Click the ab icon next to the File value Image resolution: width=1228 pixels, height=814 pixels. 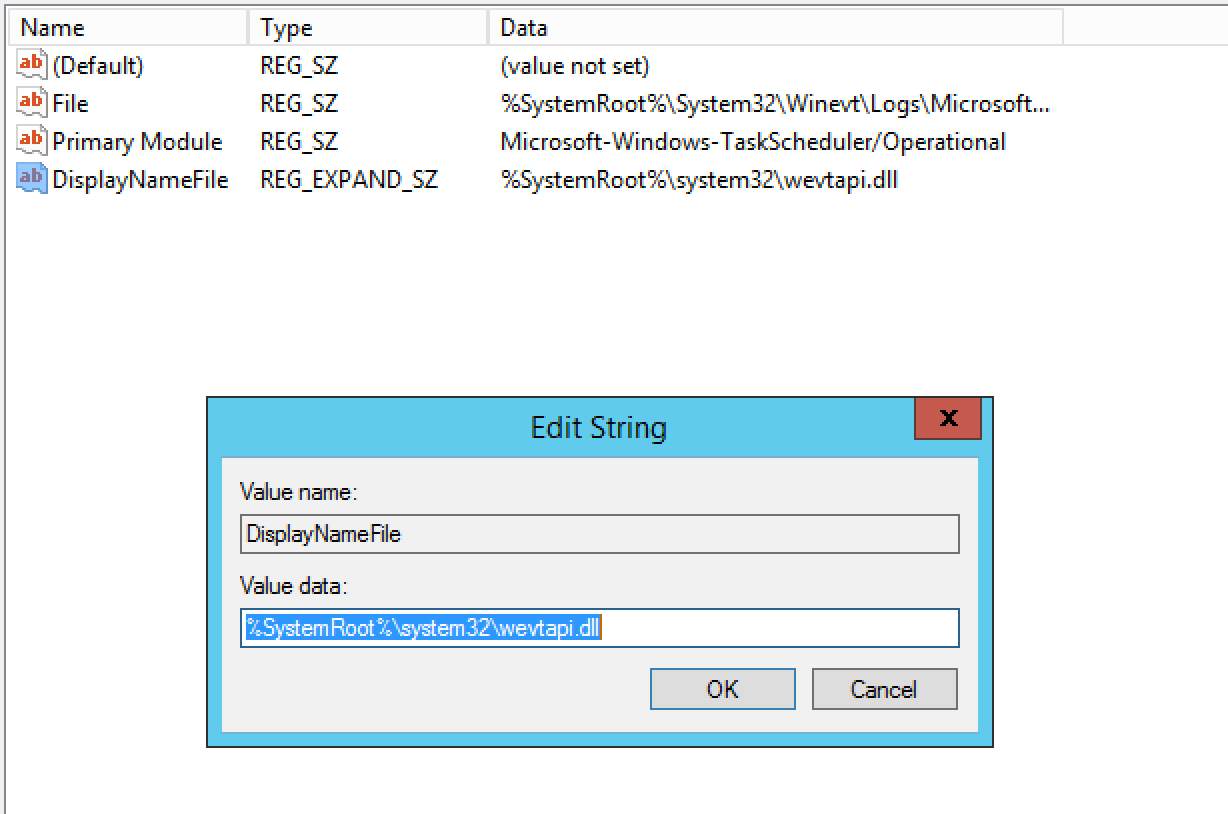tap(31, 103)
